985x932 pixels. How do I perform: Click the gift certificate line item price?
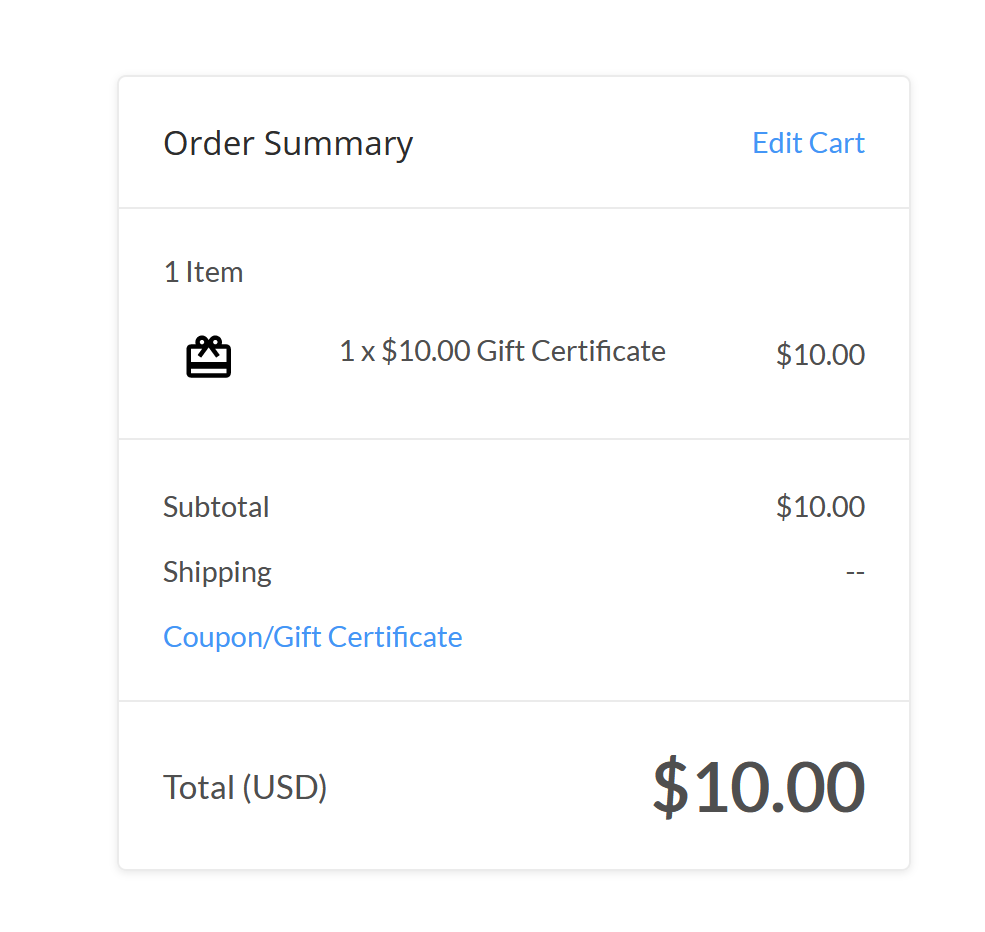click(x=820, y=355)
